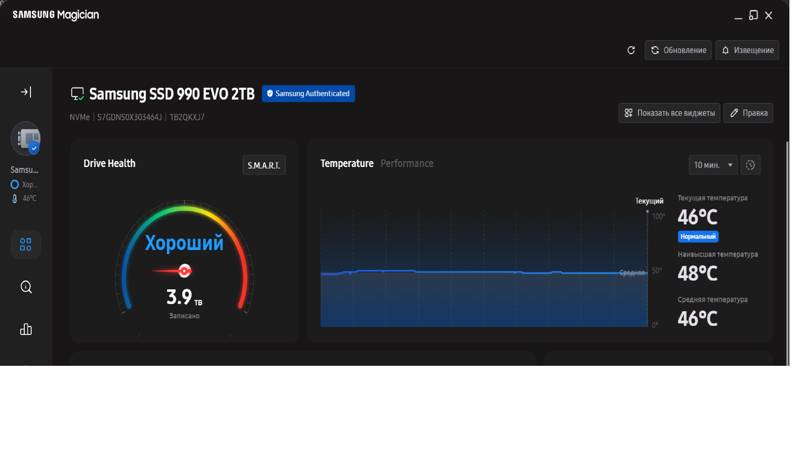Click the refresh arrow icon in top bar
Image resolution: width=800 pixels, height=476 pixels.
[x=631, y=50]
